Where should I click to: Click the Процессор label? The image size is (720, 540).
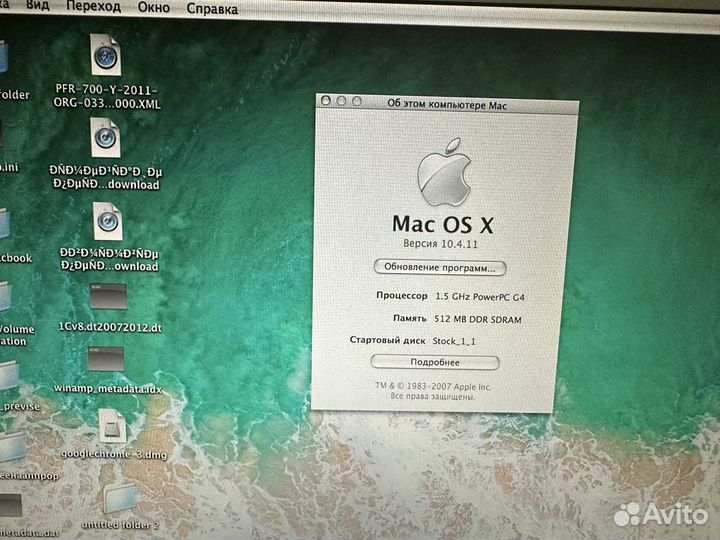[x=402, y=296]
